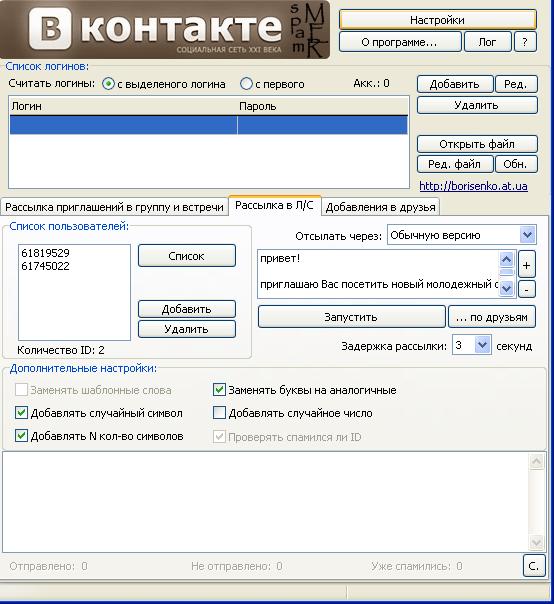
Task: Select radio 'с первого'
Action: [x=246, y=84]
